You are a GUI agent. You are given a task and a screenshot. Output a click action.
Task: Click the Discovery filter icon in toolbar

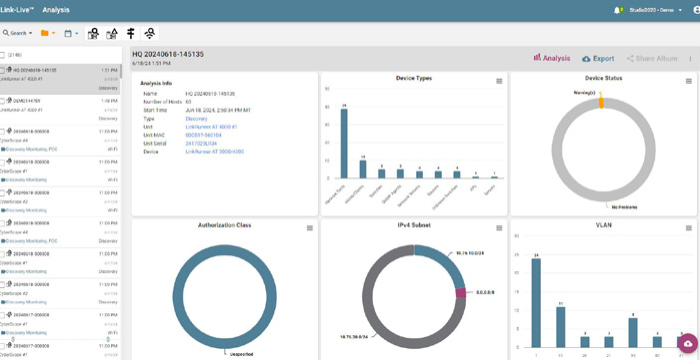[x=93, y=33]
